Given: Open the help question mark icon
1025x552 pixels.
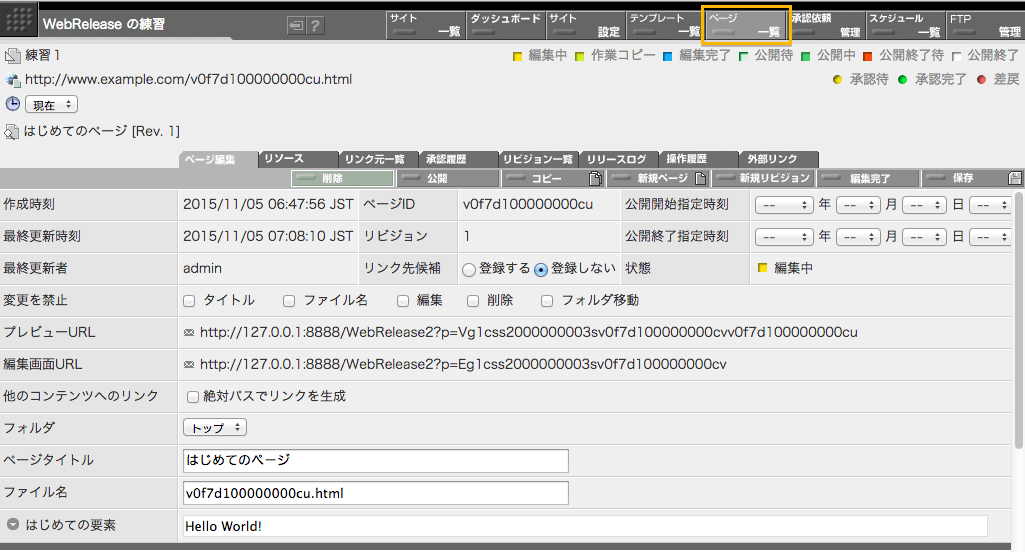Looking at the screenshot, I should click(x=315, y=26).
